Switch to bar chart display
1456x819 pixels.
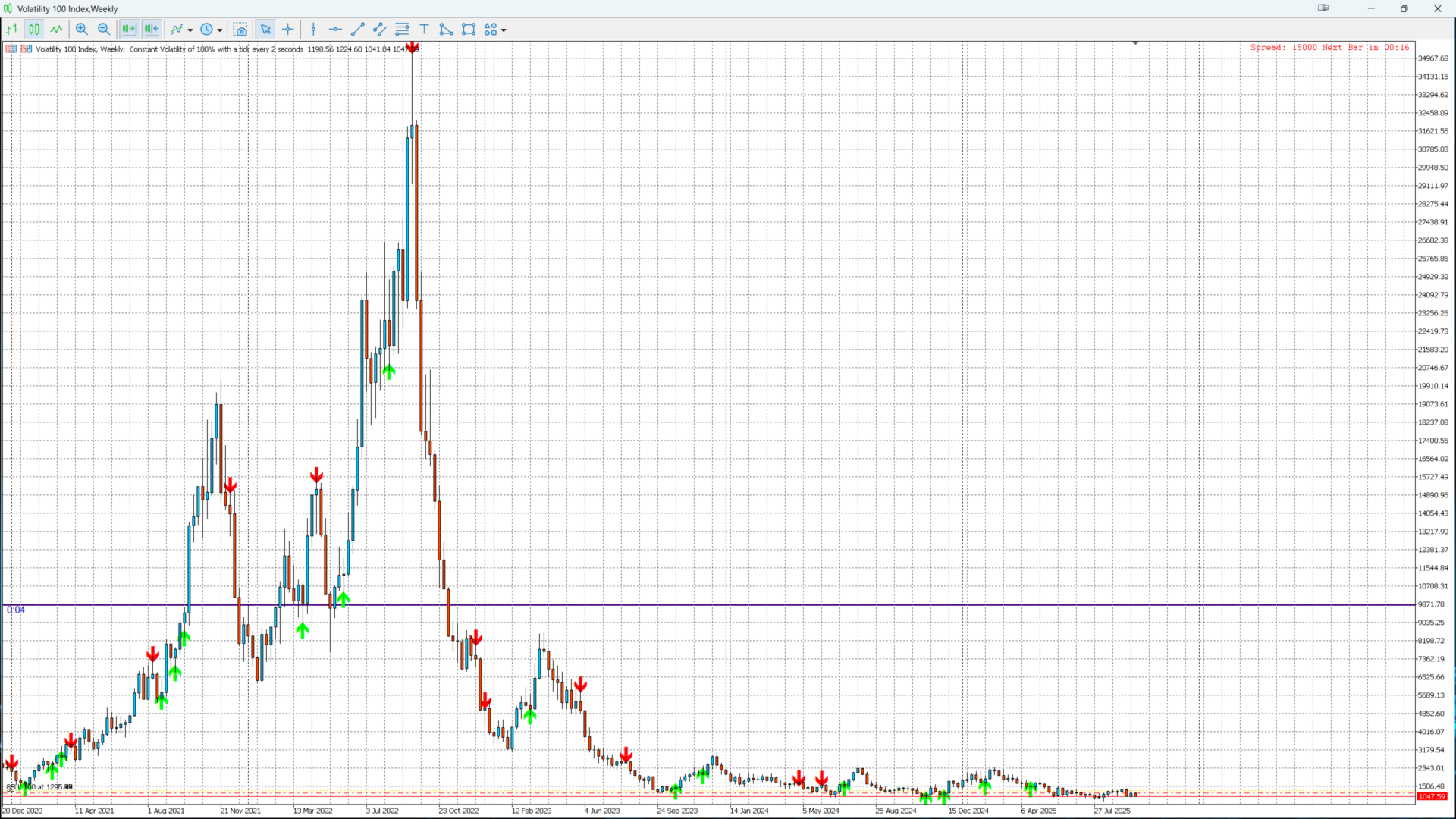tap(12, 30)
